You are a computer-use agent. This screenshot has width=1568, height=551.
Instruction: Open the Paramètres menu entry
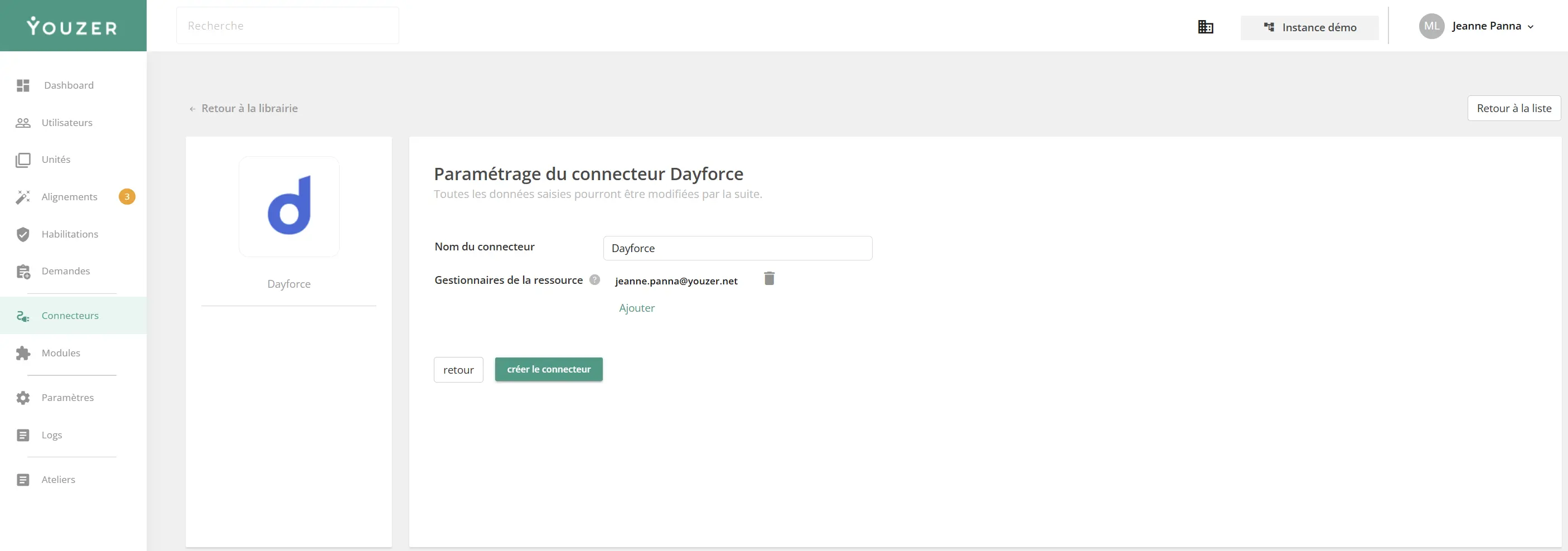click(x=67, y=397)
